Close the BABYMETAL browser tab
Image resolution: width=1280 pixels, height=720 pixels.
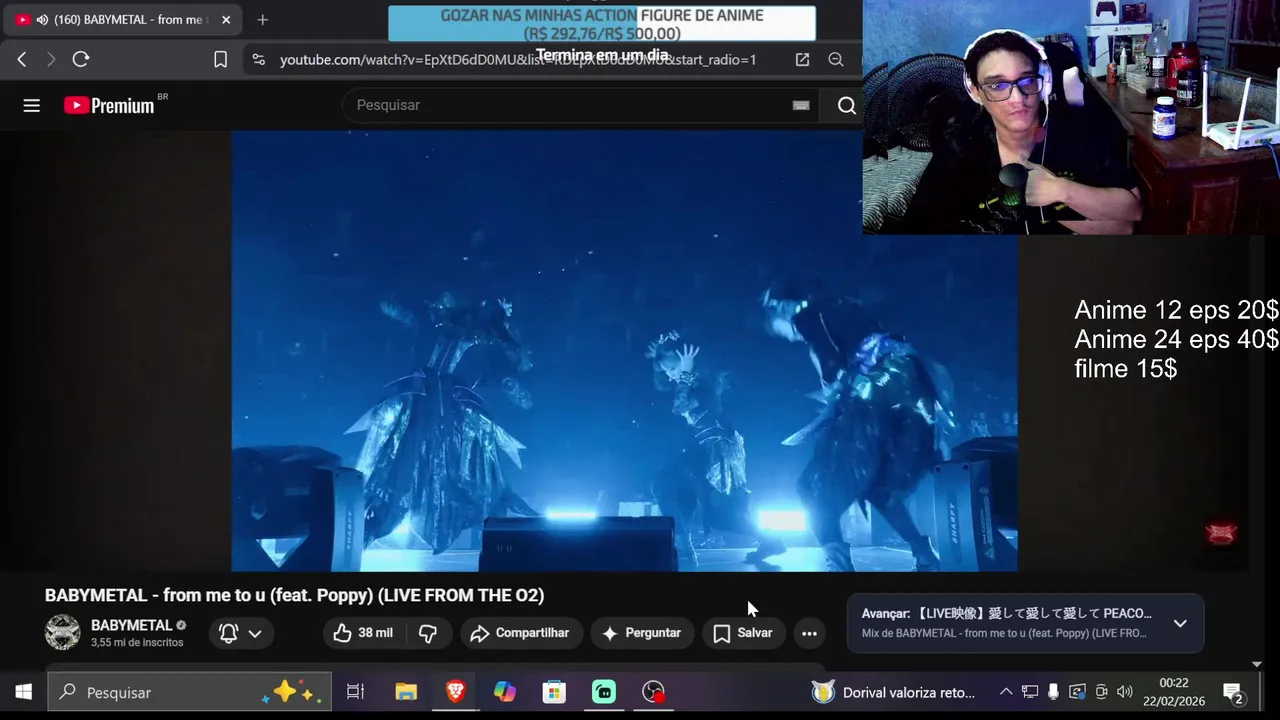(226, 20)
